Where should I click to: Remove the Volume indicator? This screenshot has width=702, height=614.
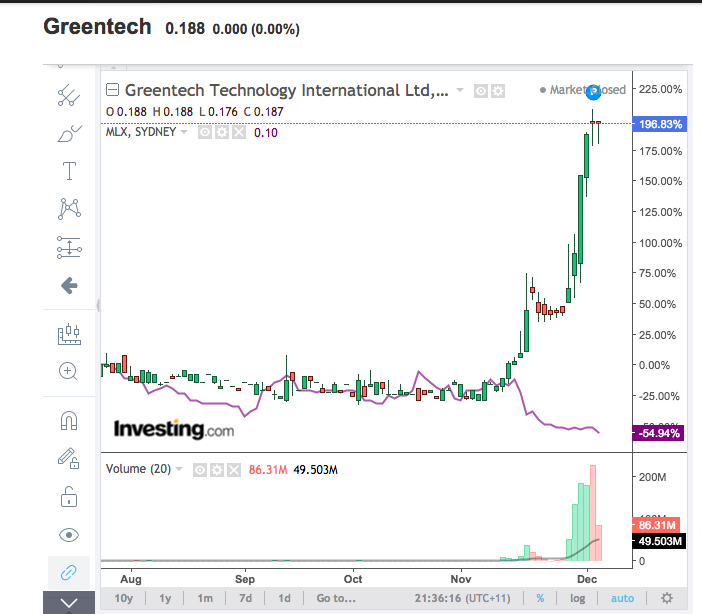tap(234, 470)
